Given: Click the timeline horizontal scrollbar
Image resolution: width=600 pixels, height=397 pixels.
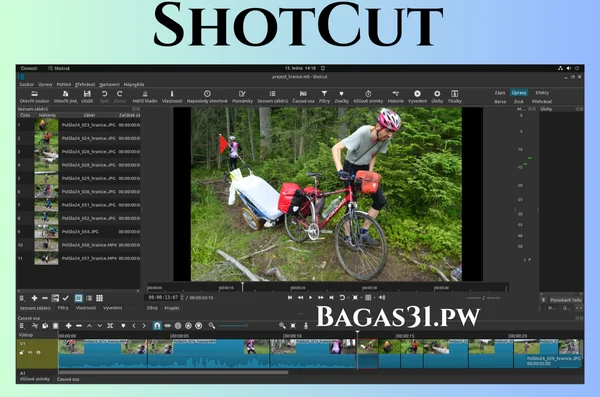Looking at the screenshot, I should 173,372.
